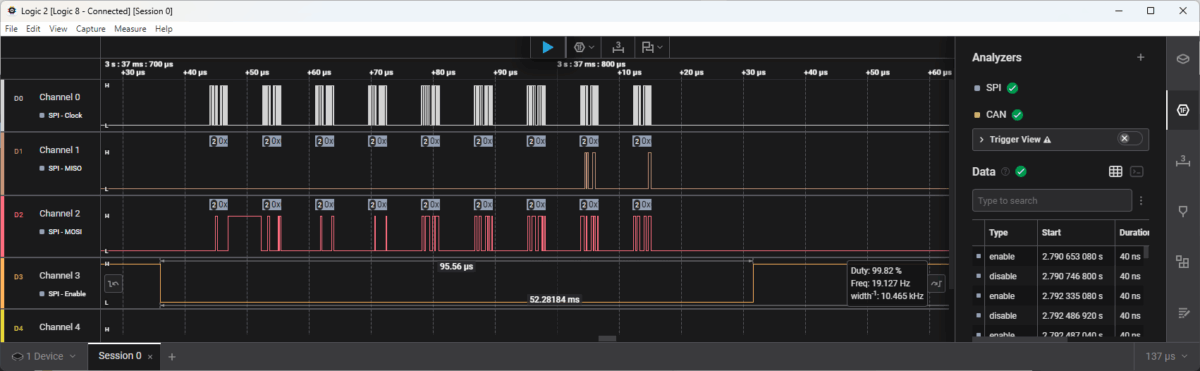Click the Data panel green status checkmark
This screenshot has height=371, width=1200.
[1021, 172]
